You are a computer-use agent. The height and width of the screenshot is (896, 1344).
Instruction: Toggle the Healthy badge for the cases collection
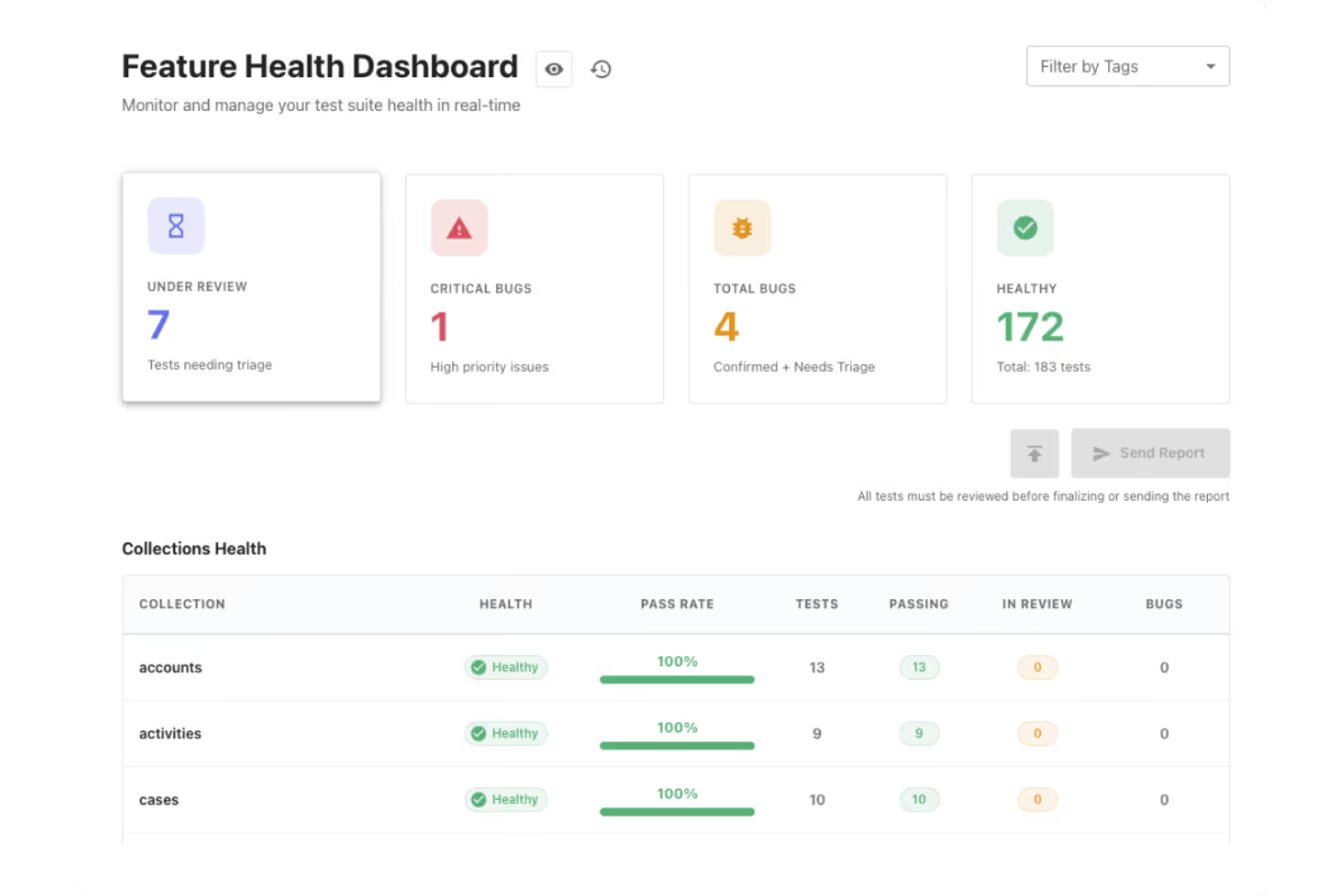point(506,800)
